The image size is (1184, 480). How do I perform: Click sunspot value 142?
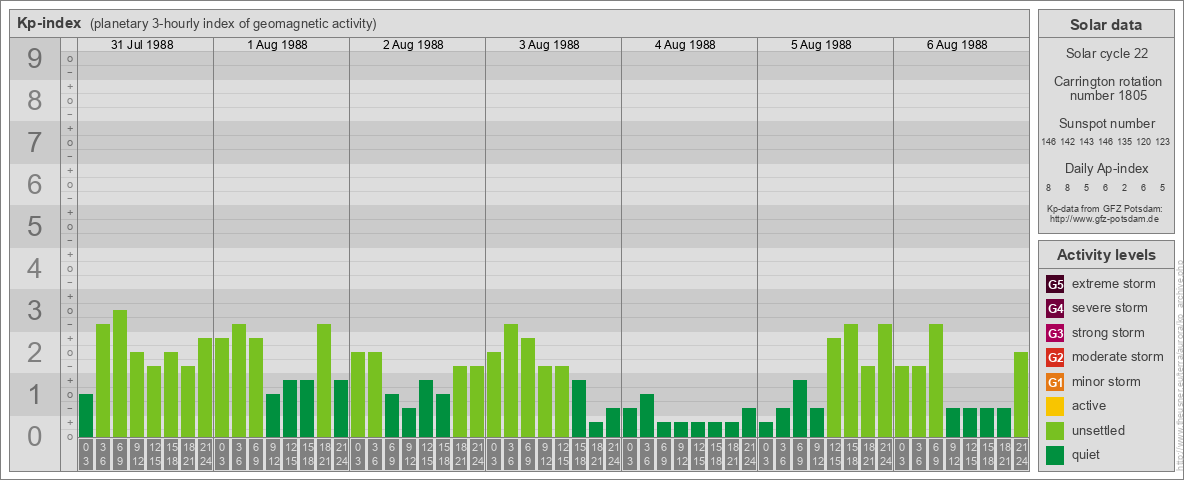click(1068, 142)
